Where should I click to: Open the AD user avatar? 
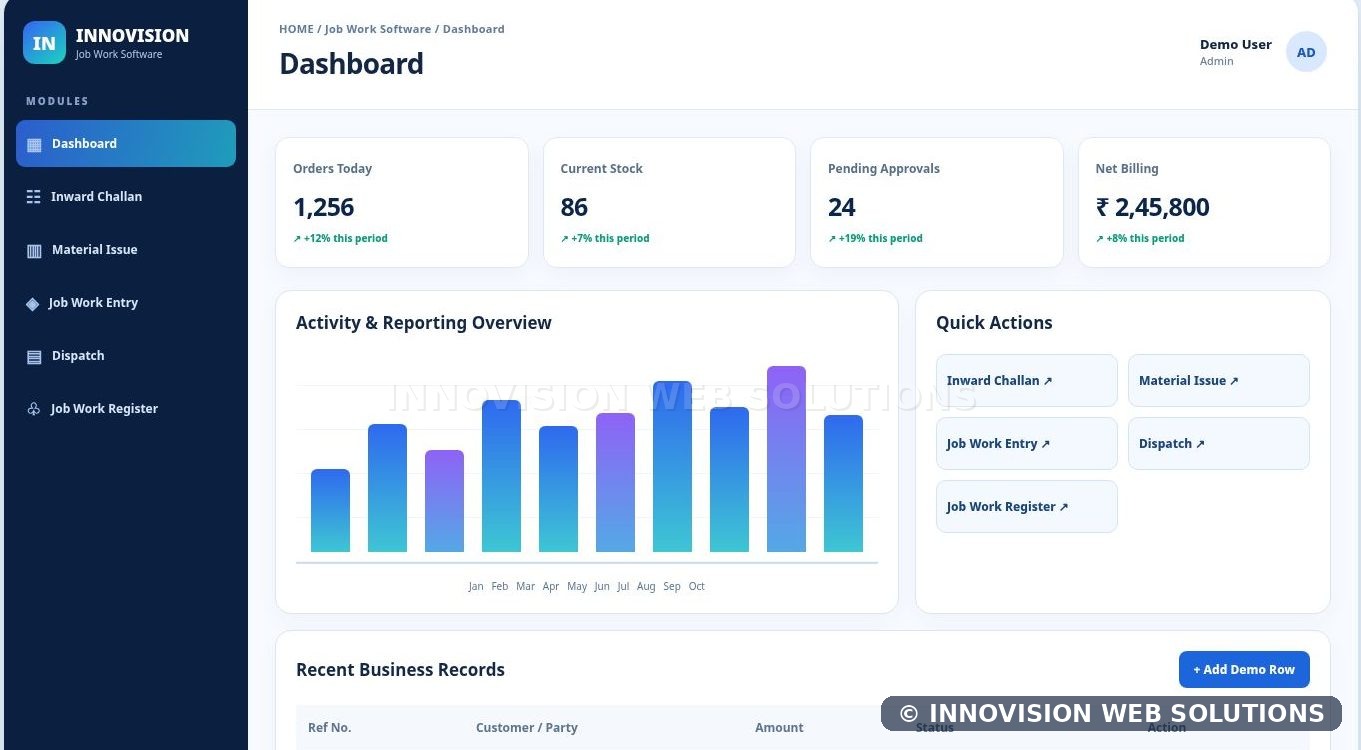point(1306,52)
